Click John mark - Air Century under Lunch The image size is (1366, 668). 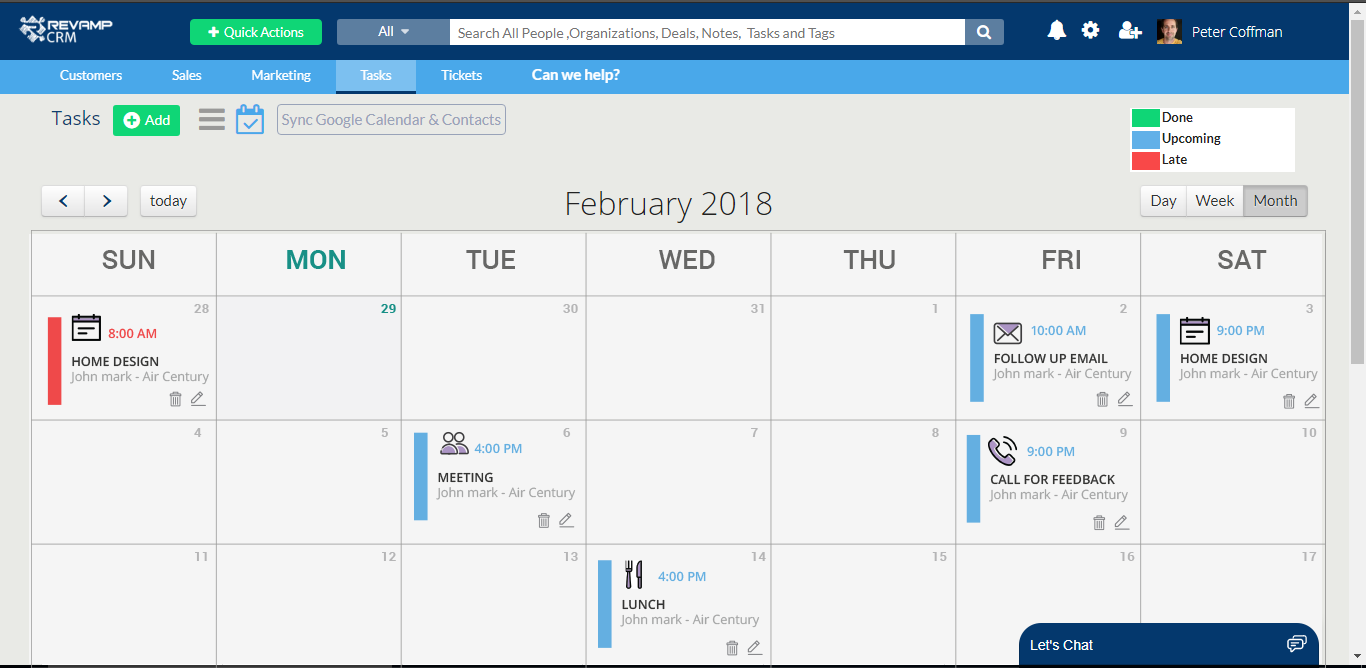[690, 620]
